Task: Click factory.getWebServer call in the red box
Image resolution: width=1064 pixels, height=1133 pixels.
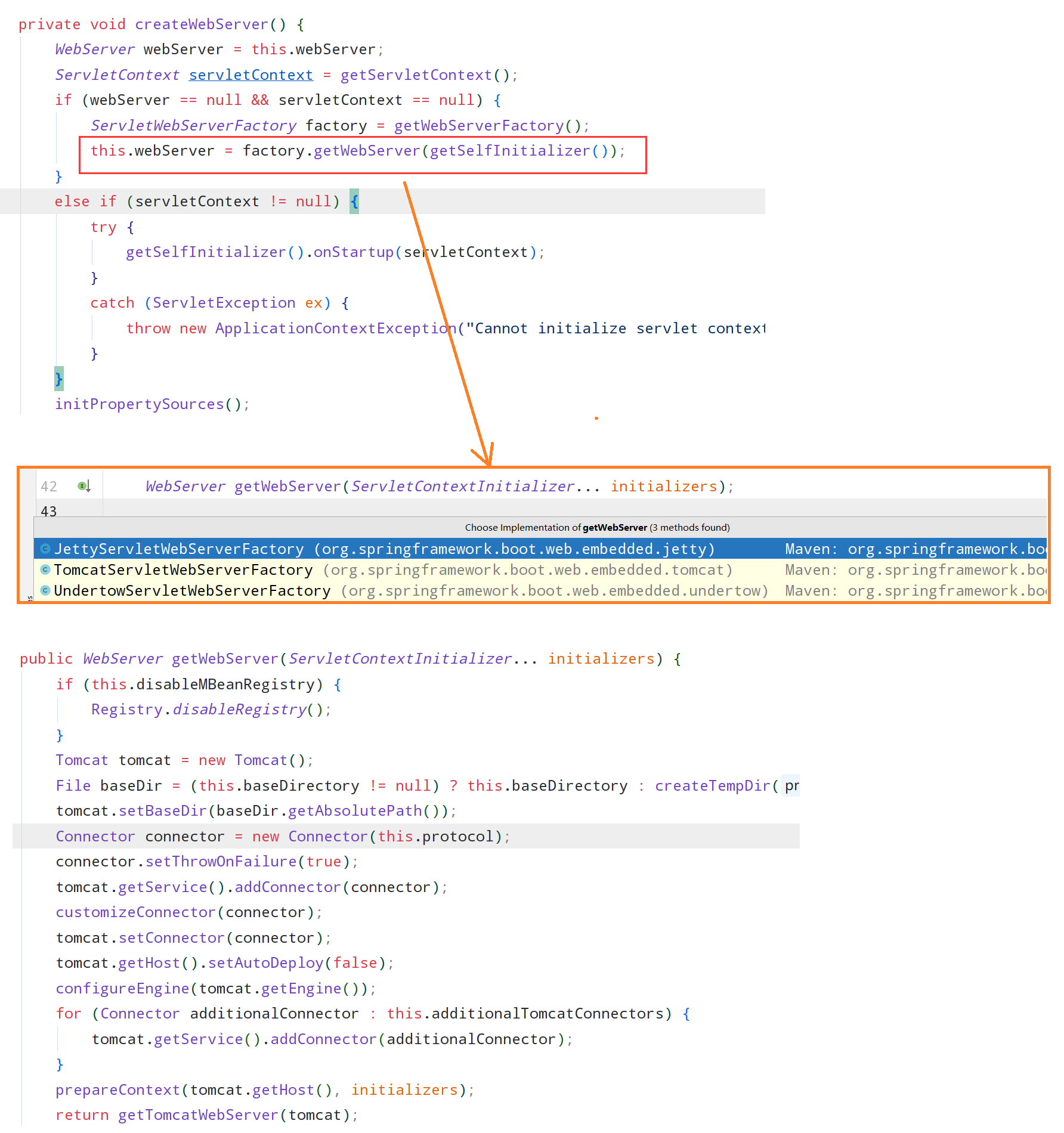Action: [367, 151]
